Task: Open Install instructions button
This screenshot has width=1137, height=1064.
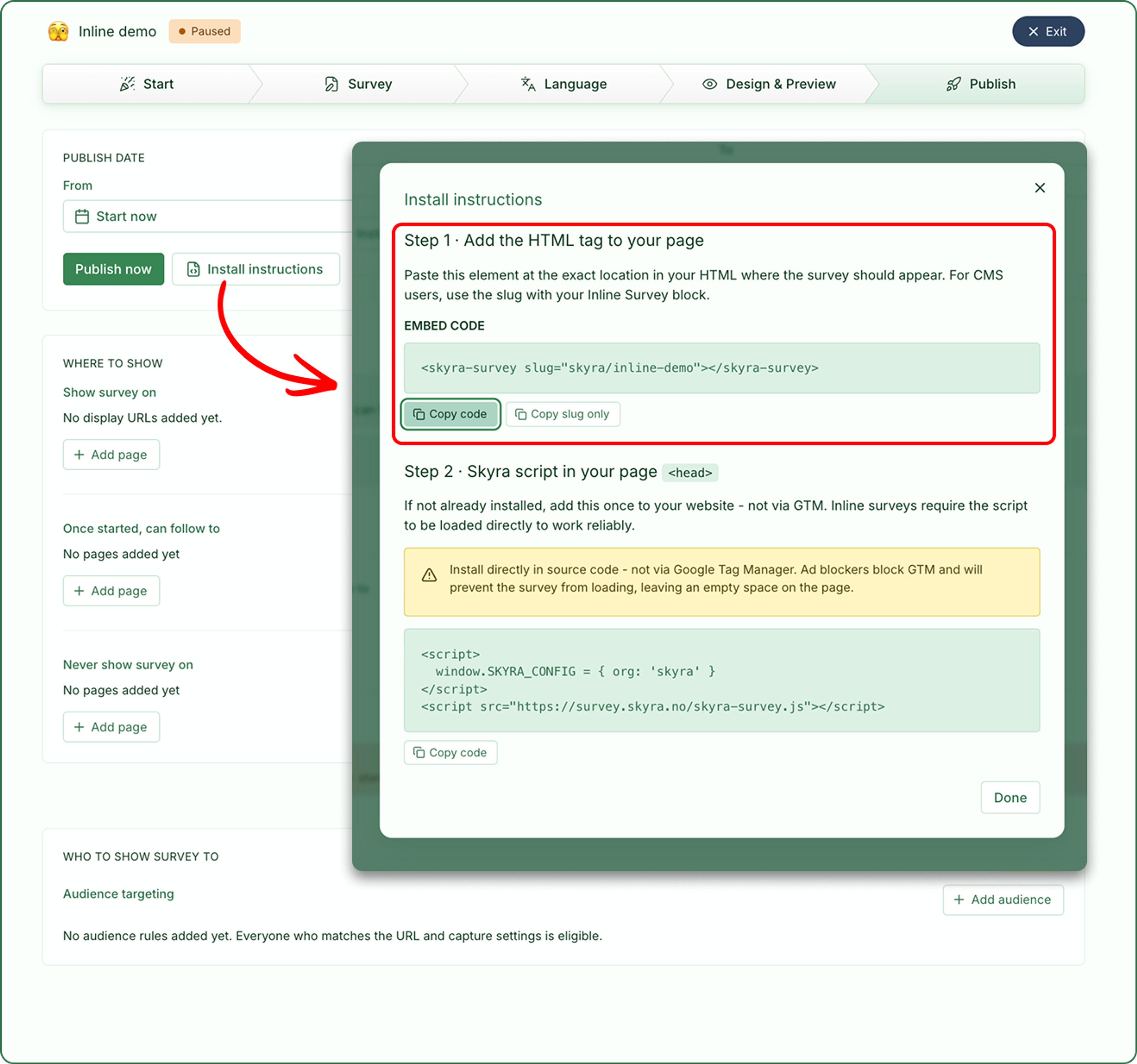Action: (x=256, y=269)
